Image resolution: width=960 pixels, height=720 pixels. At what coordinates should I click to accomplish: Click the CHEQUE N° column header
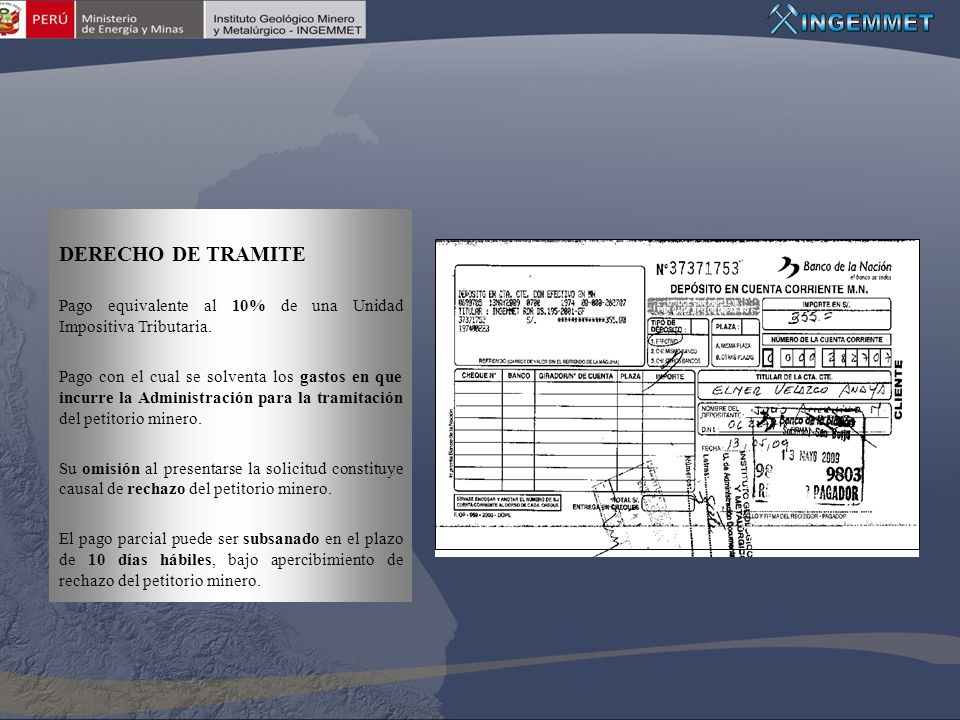(478, 376)
